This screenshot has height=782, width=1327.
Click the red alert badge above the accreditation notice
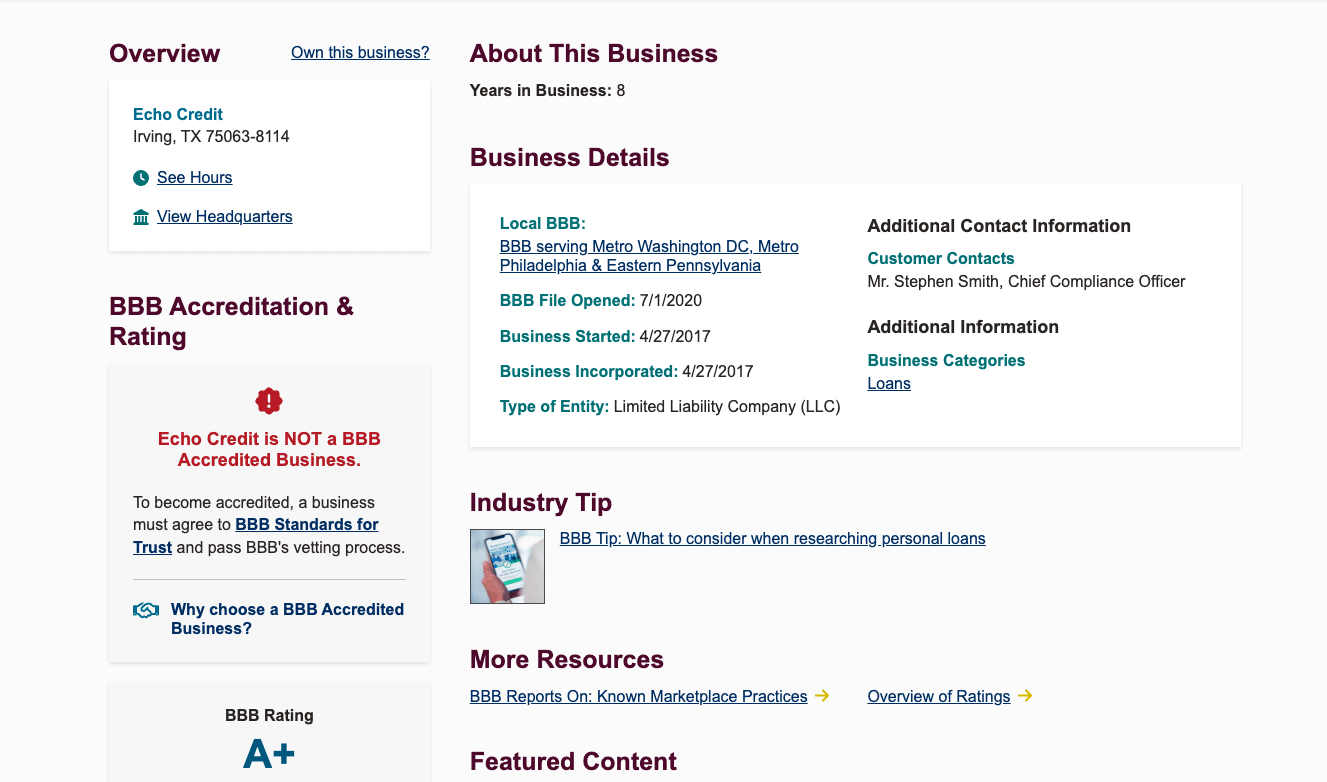268,400
